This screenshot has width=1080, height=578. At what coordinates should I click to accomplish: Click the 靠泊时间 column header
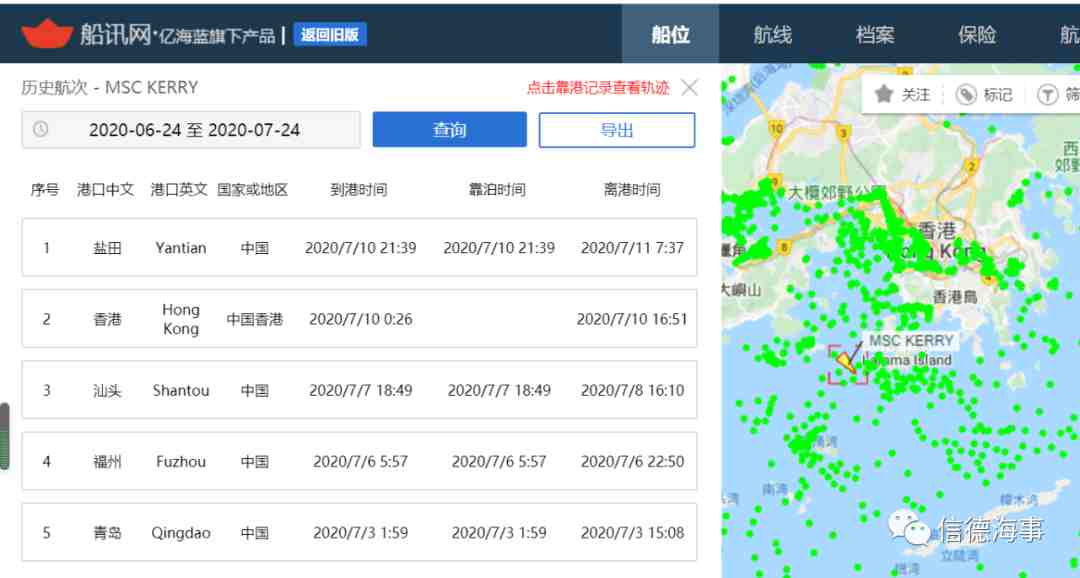pos(497,189)
